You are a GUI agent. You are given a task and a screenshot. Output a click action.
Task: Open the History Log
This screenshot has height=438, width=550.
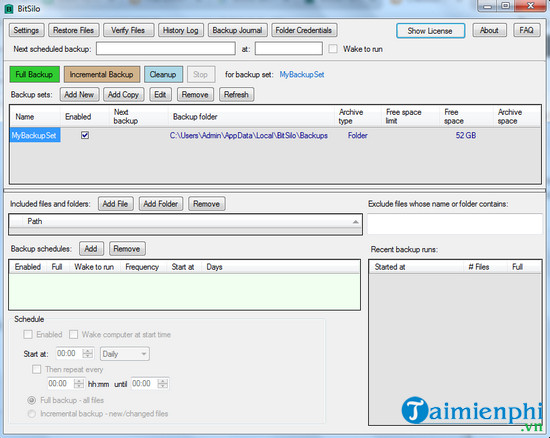tap(181, 30)
